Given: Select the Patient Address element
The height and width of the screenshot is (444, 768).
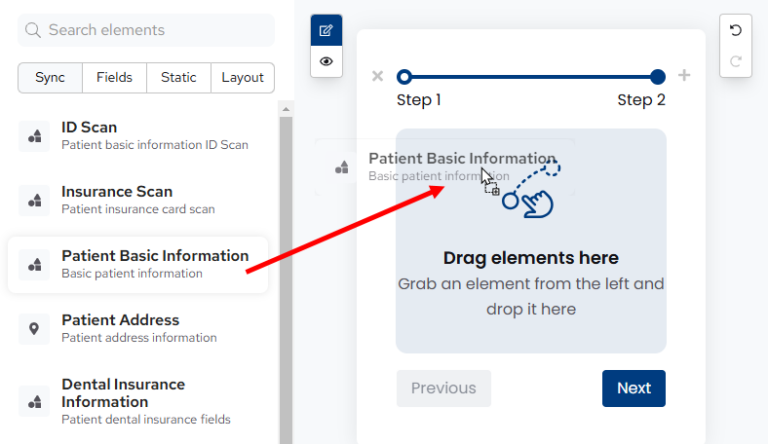Looking at the screenshot, I should click(138, 328).
